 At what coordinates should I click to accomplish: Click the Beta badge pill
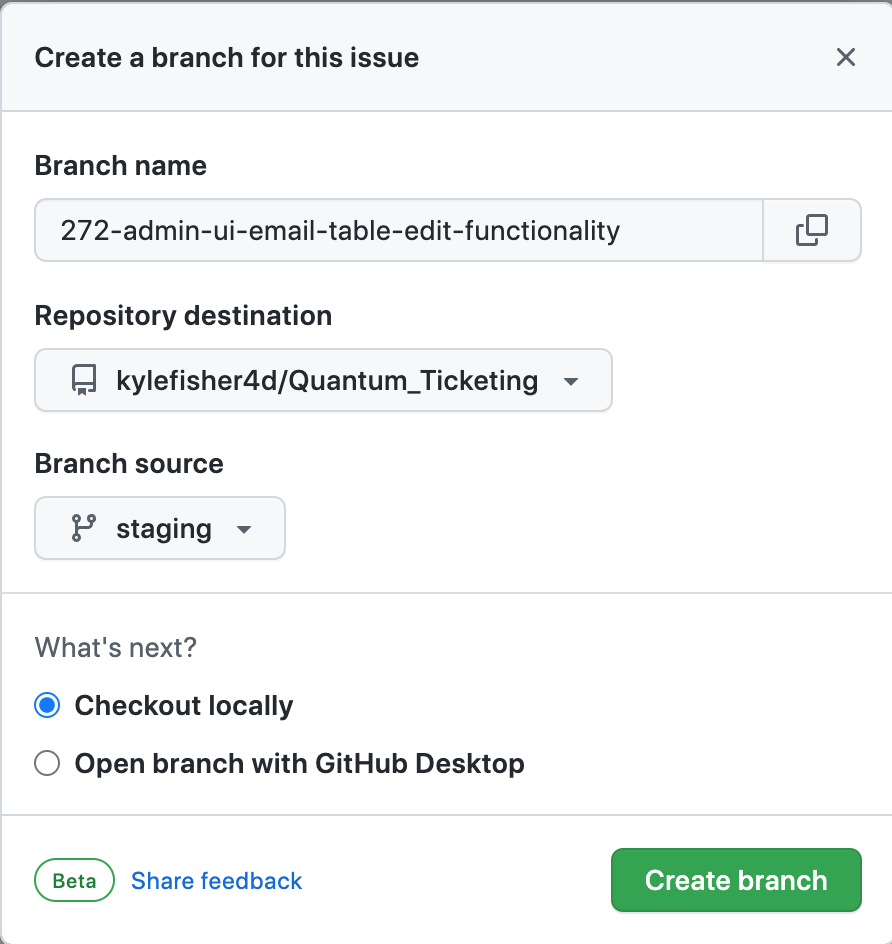pos(74,880)
